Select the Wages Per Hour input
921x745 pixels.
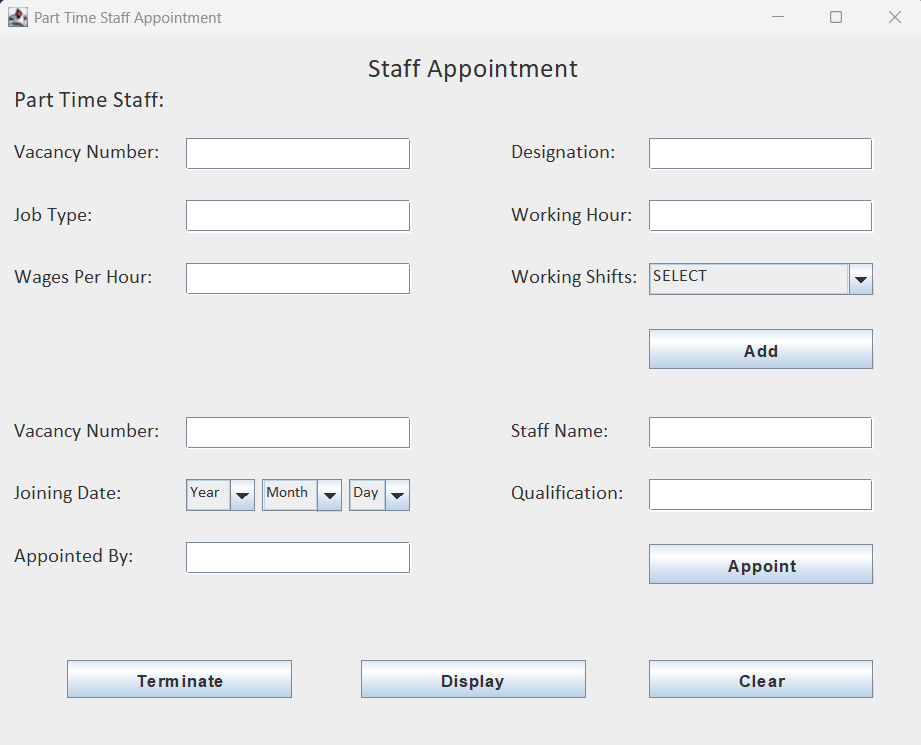coord(297,278)
